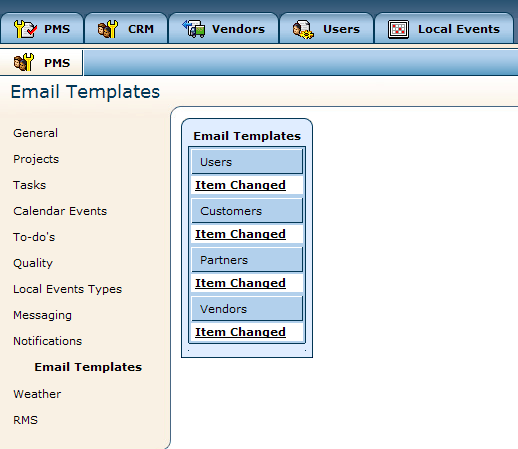Select Local Events Types in sidebar
This screenshot has width=518, height=449.
(x=67, y=289)
